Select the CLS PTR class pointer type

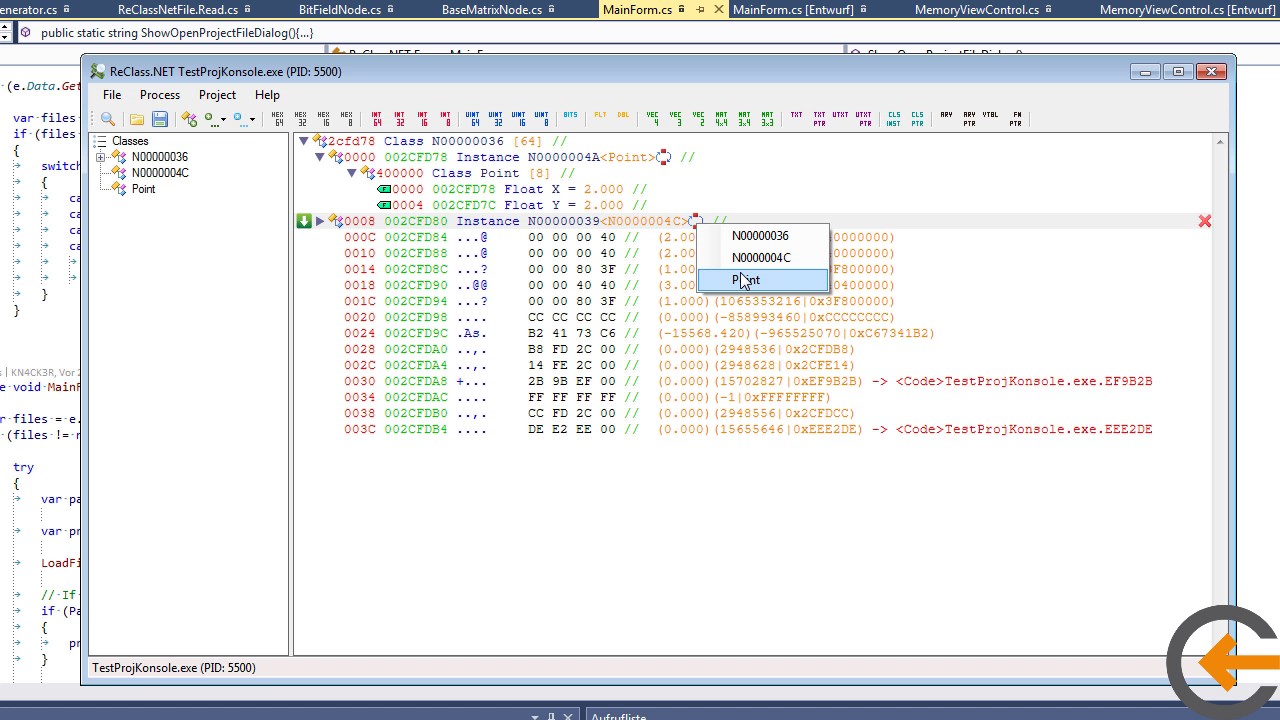918,119
